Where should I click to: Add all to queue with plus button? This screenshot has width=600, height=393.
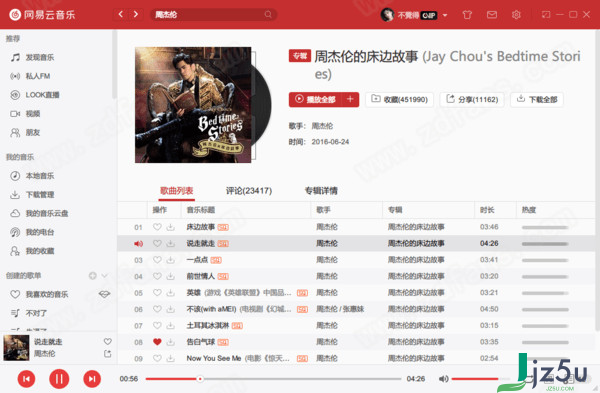[350, 99]
